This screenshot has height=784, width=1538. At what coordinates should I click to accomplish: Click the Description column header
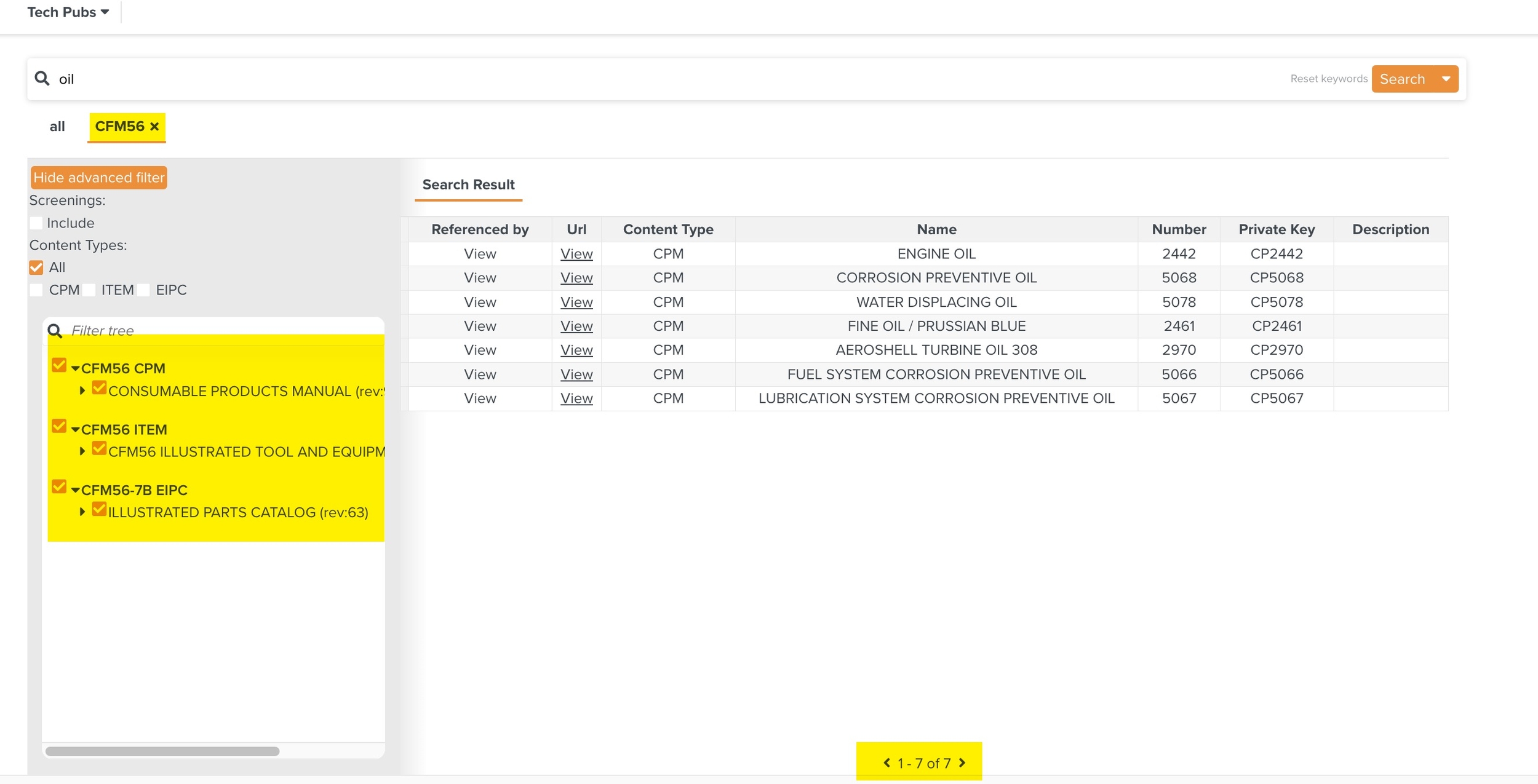click(1390, 229)
